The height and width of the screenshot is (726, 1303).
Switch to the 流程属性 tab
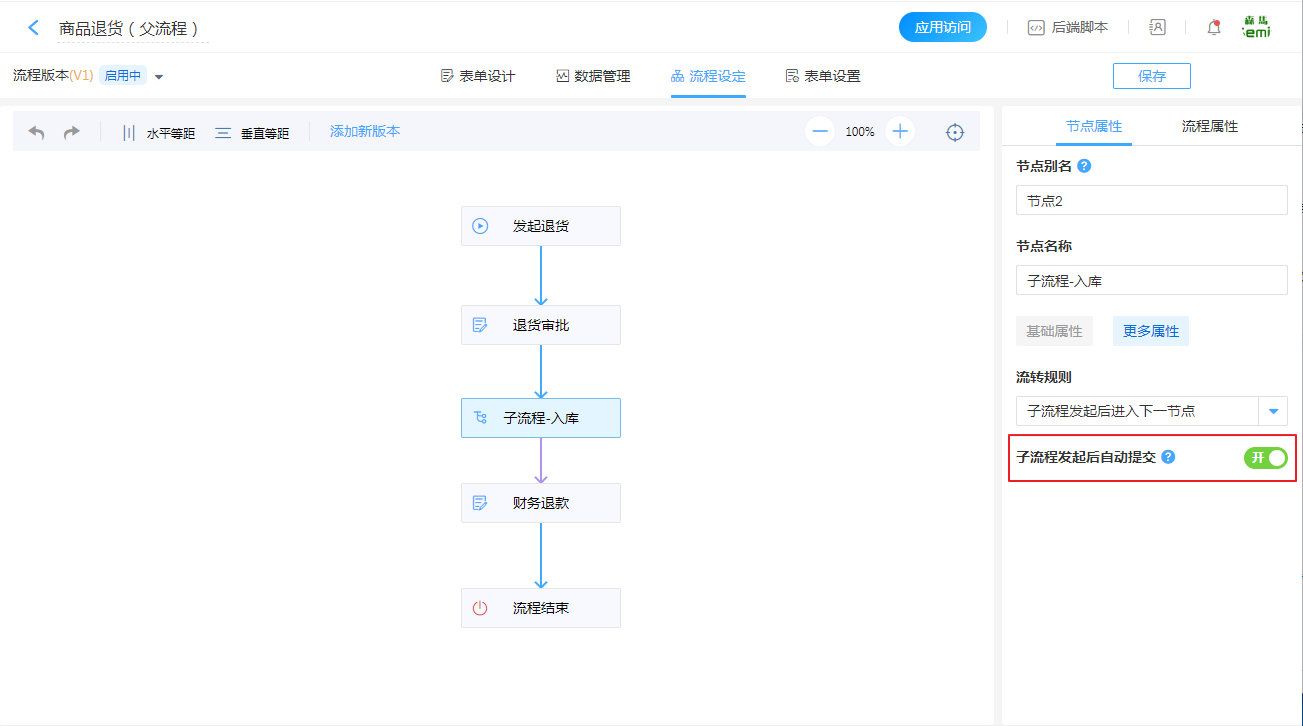(x=1209, y=126)
